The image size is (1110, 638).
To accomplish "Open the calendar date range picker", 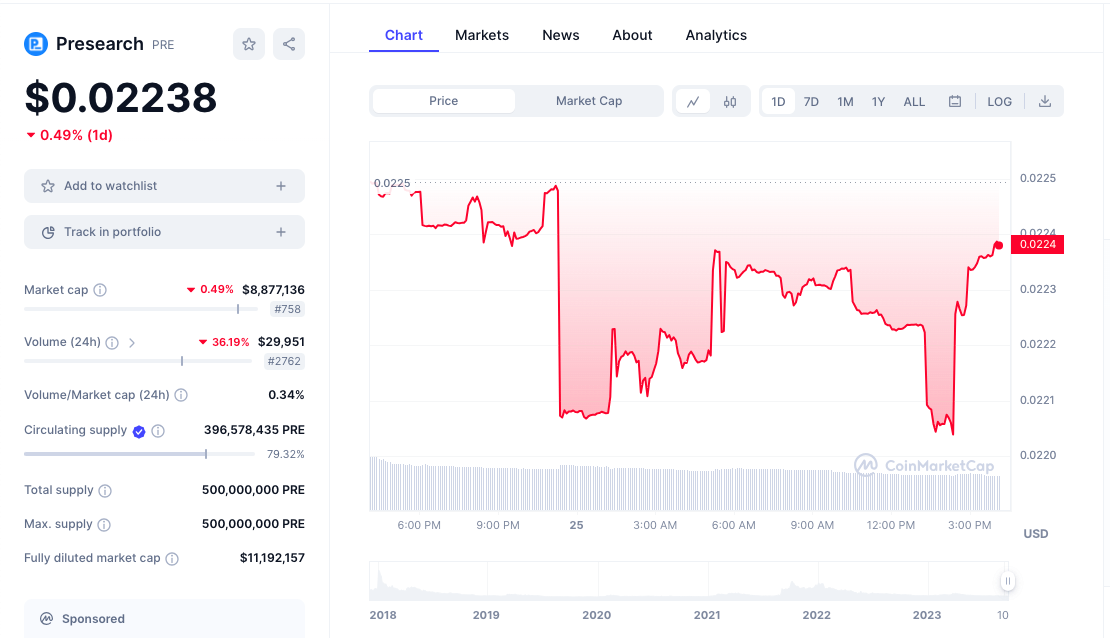I will point(955,101).
